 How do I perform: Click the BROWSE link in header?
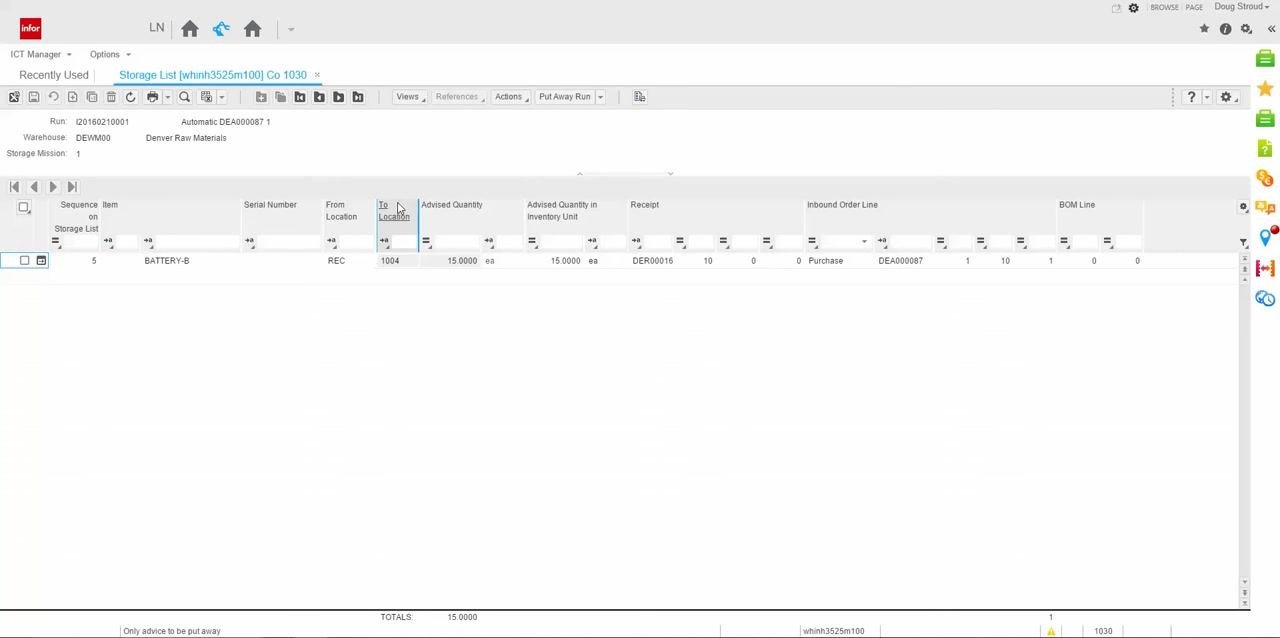[1164, 8]
